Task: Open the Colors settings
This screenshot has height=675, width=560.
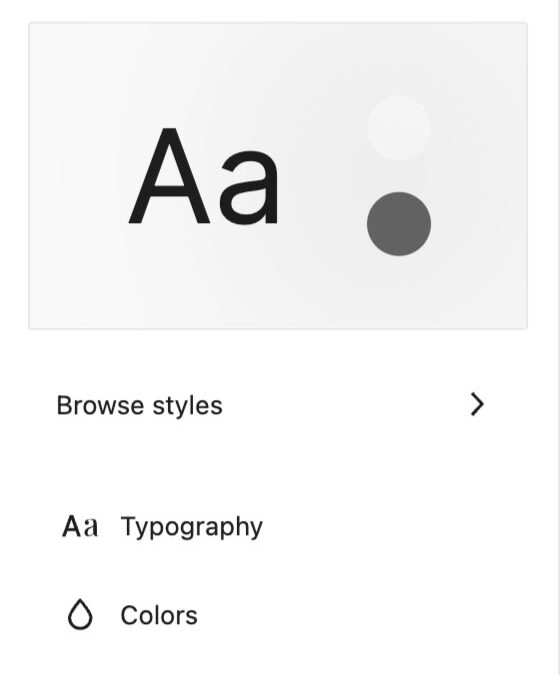Action: click(x=278, y=615)
